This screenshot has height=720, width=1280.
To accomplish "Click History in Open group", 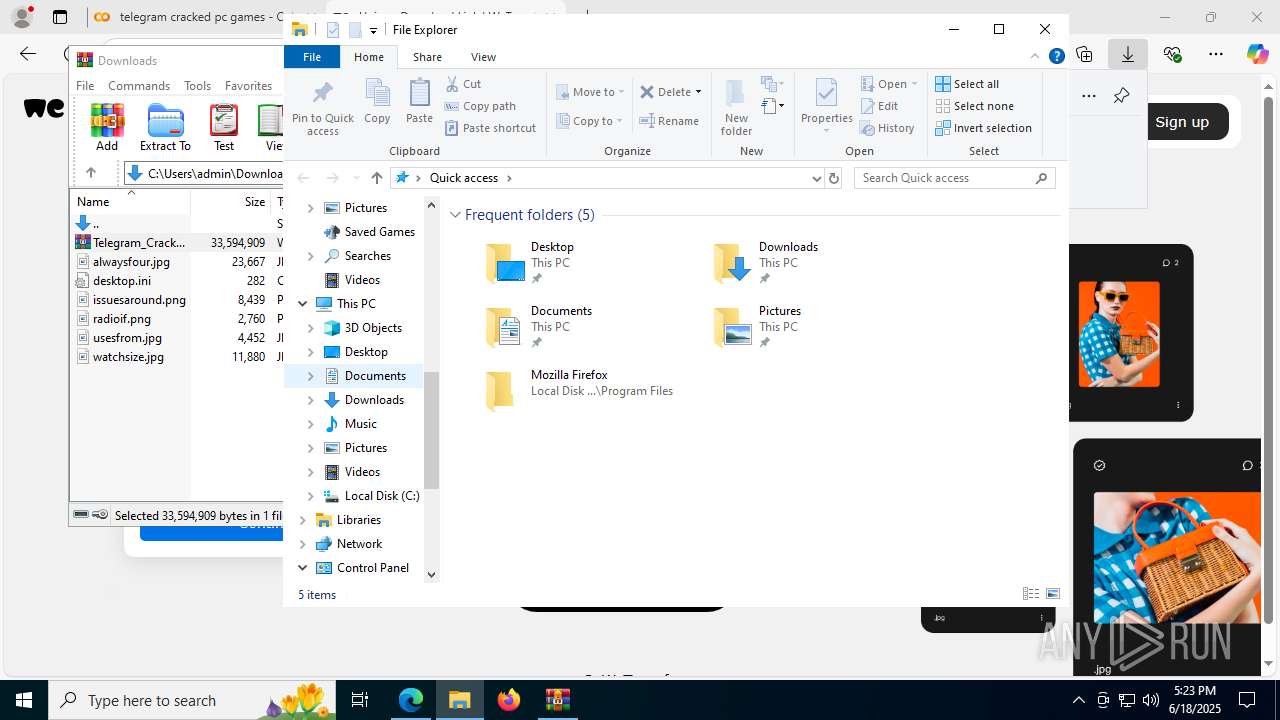I will click(887, 128).
